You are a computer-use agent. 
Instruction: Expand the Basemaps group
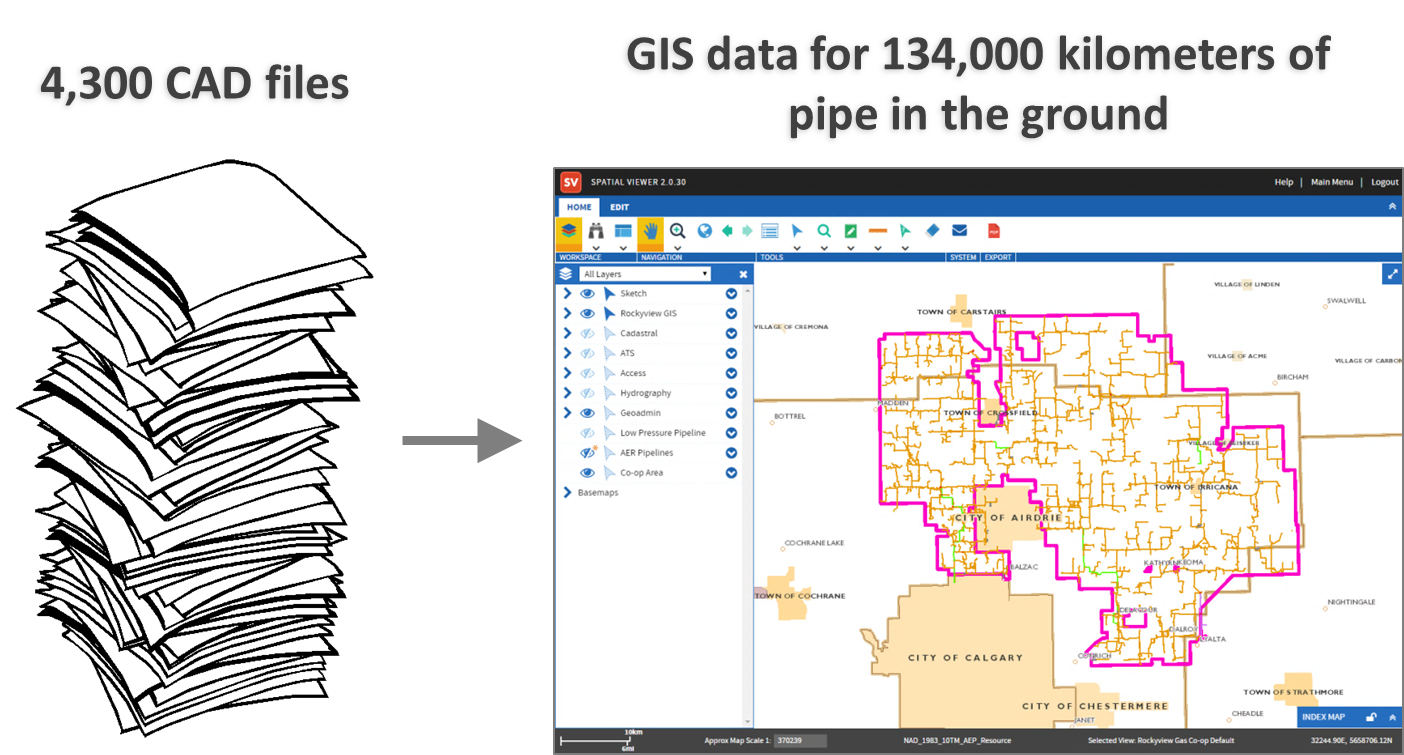pyautogui.click(x=567, y=493)
